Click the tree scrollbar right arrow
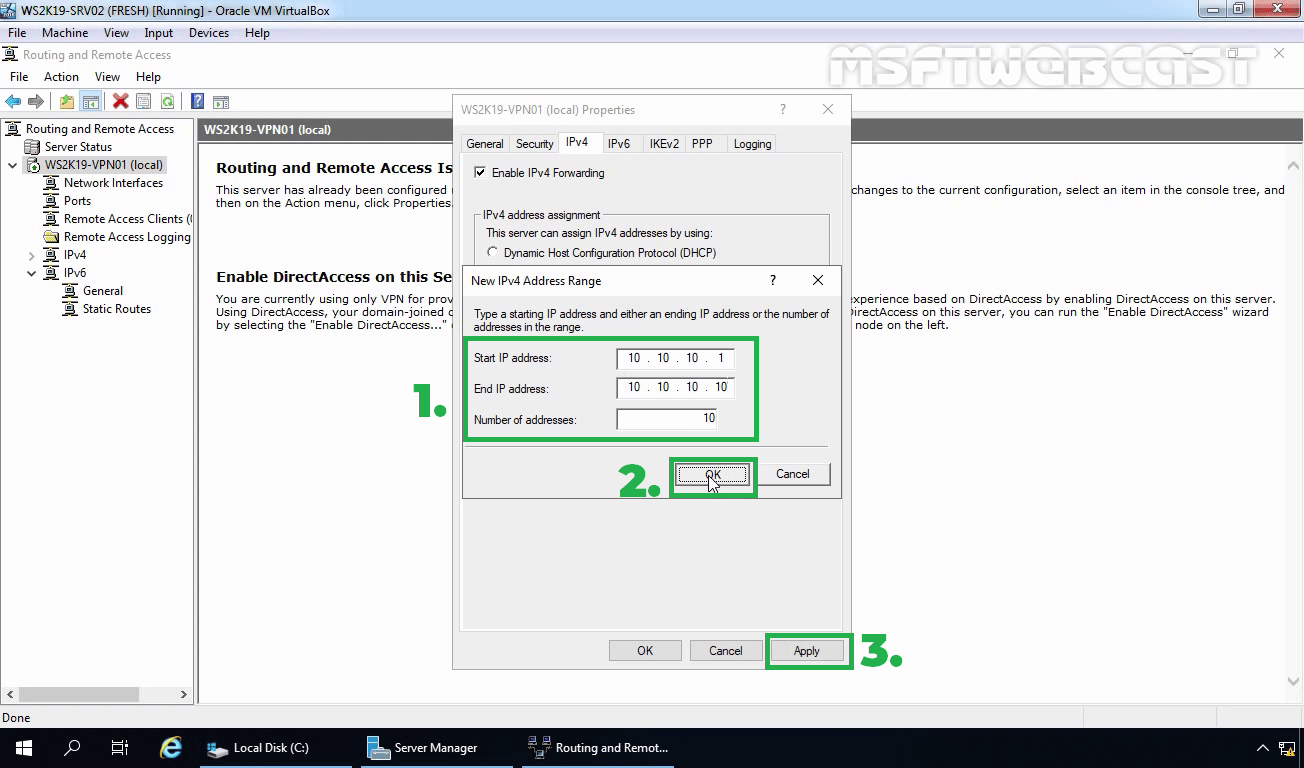The height and width of the screenshot is (768, 1304). [x=183, y=694]
